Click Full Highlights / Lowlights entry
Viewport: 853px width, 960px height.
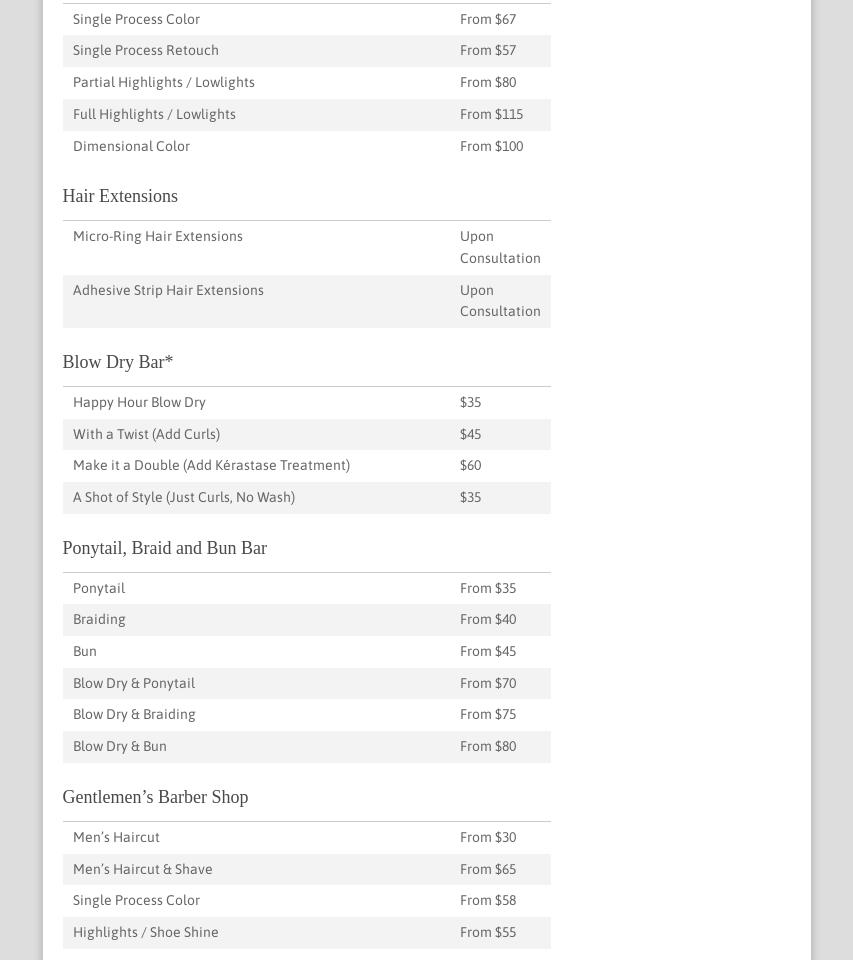point(154,114)
